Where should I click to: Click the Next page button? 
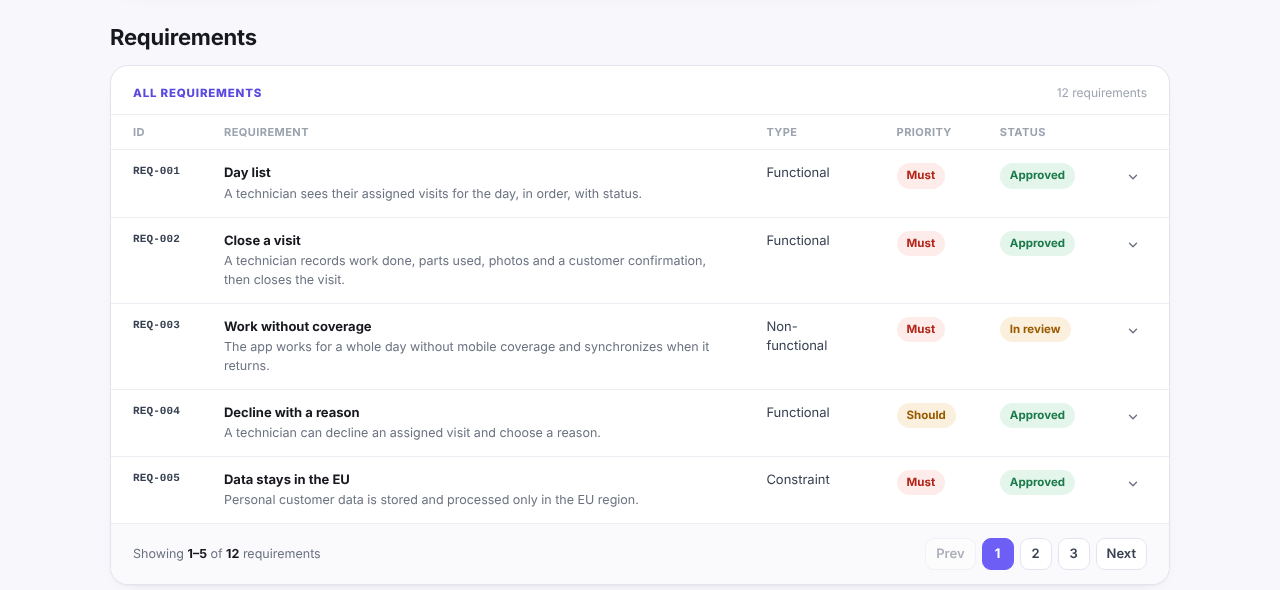pyautogui.click(x=1121, y=554)
